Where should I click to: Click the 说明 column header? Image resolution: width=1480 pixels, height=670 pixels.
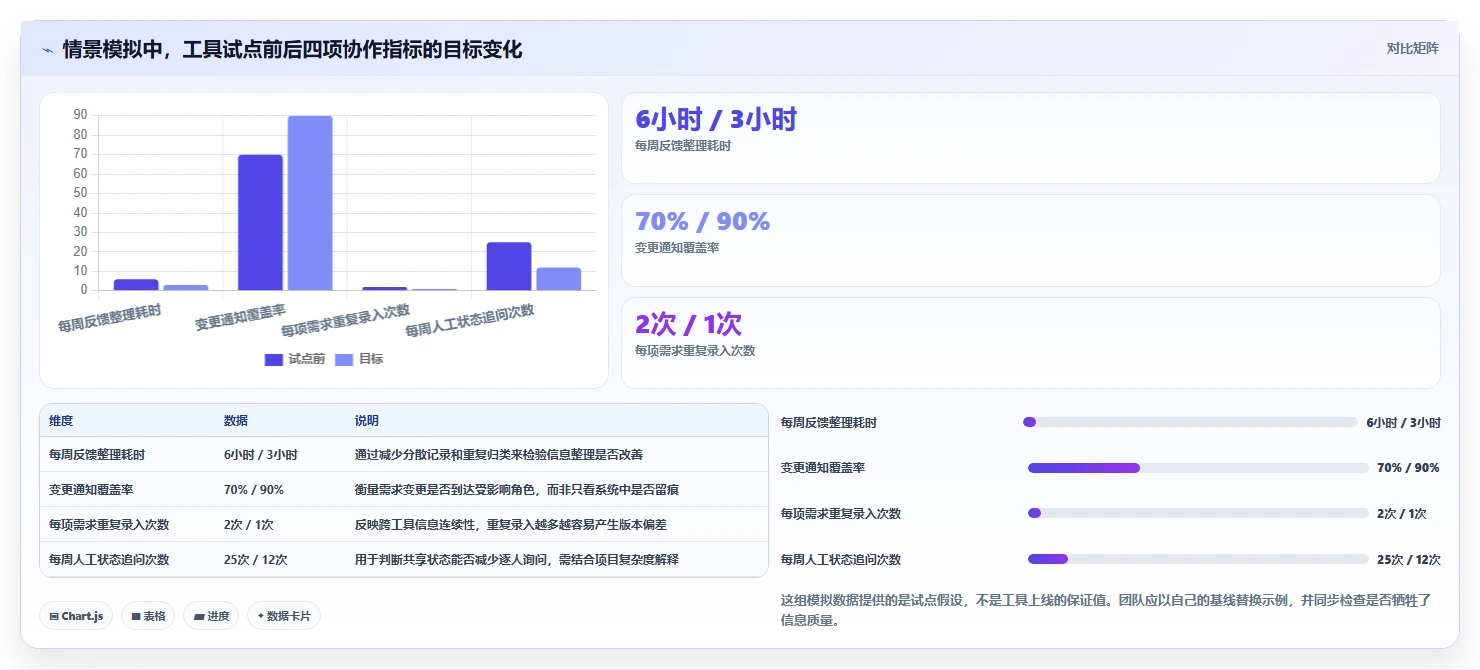point(367,421)
